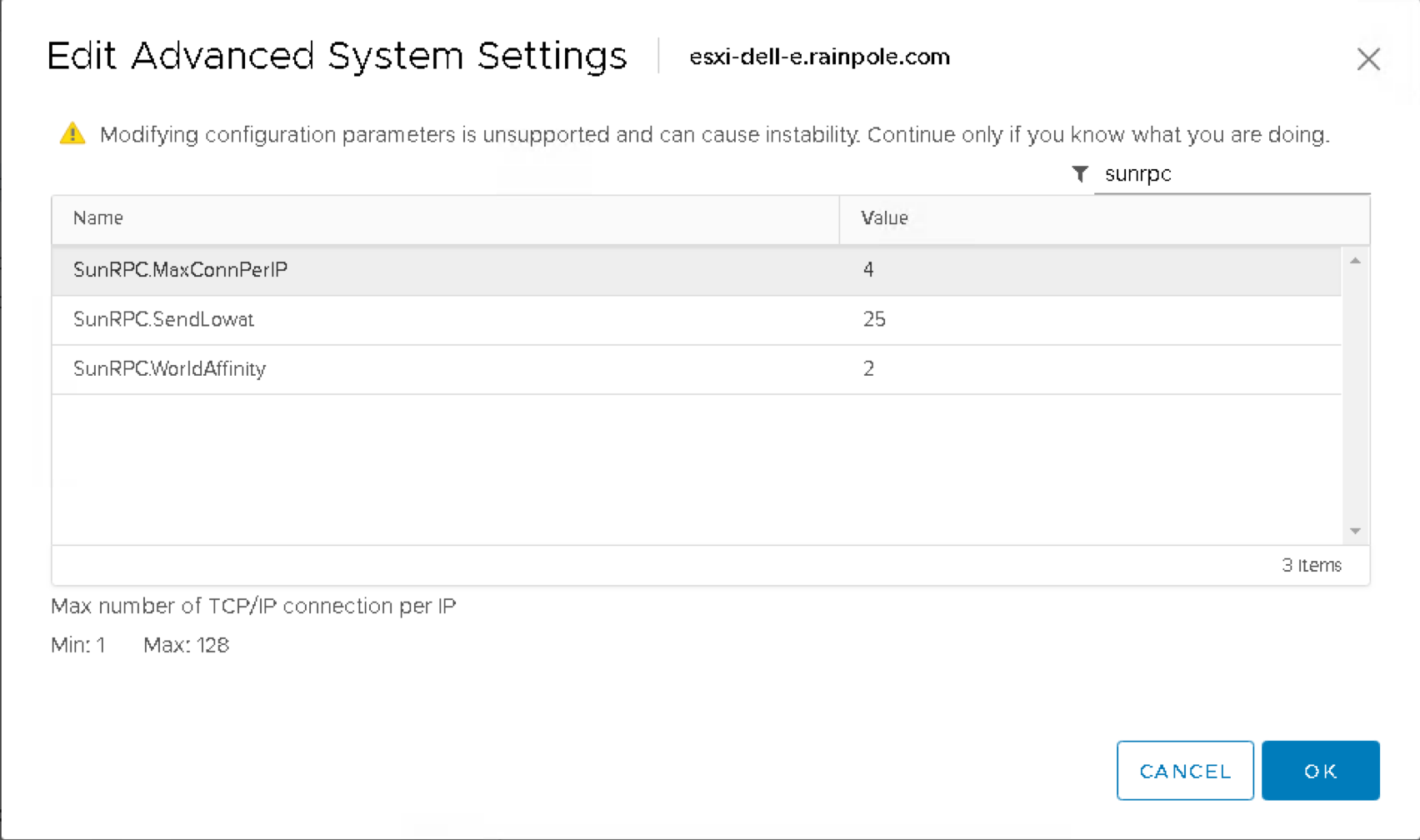
Task: Click the scrollbar down arrow
Action: pos(1355,531)
